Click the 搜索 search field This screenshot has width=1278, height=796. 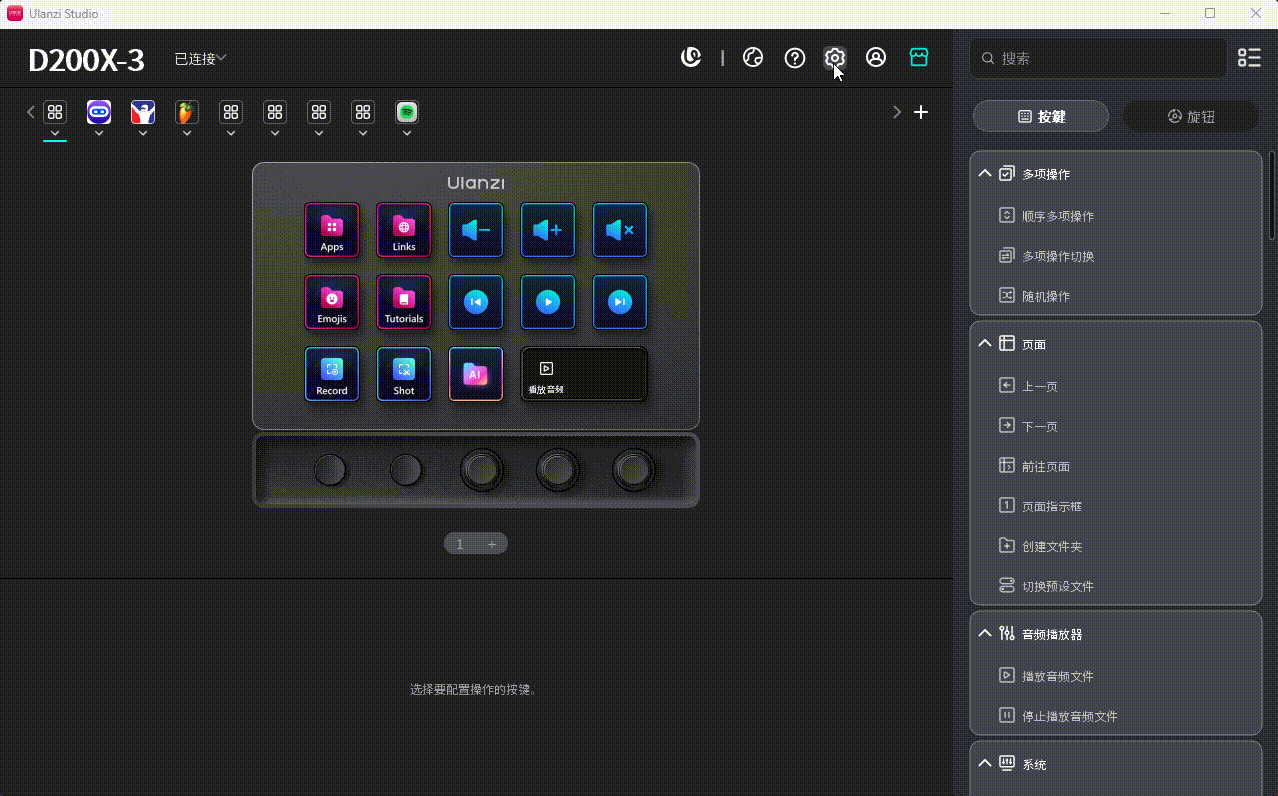click(x=1100, y=59)
